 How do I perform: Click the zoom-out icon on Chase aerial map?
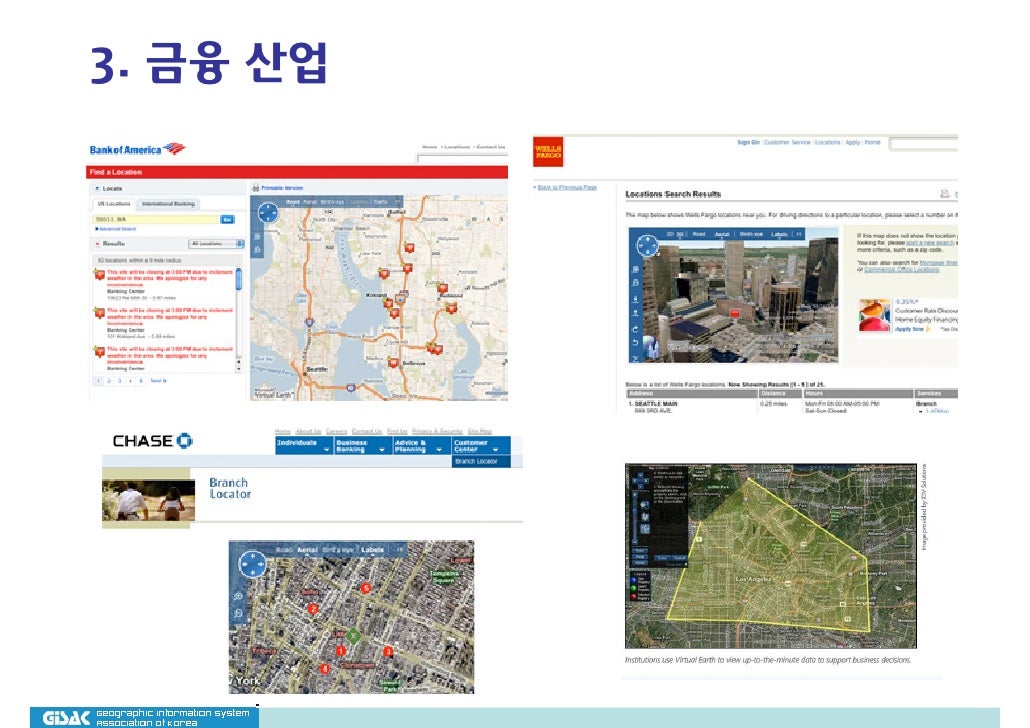click(x=238, y=613)
